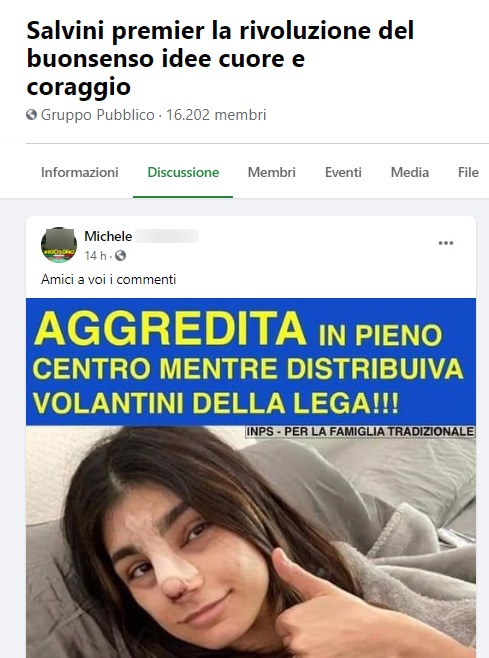Click the post privacy globe icon near 14 h

tap(120, 255)
